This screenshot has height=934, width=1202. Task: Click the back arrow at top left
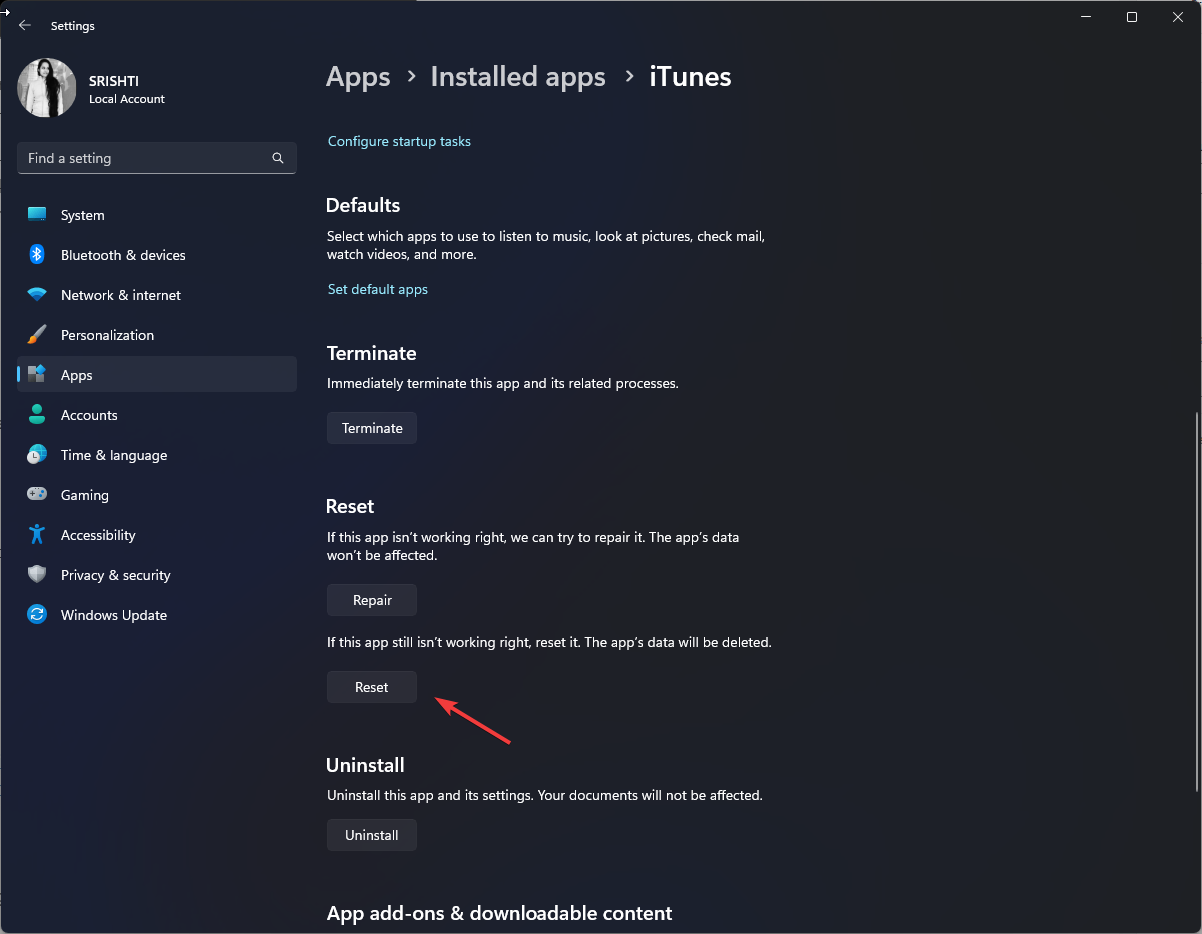[24, 25]
